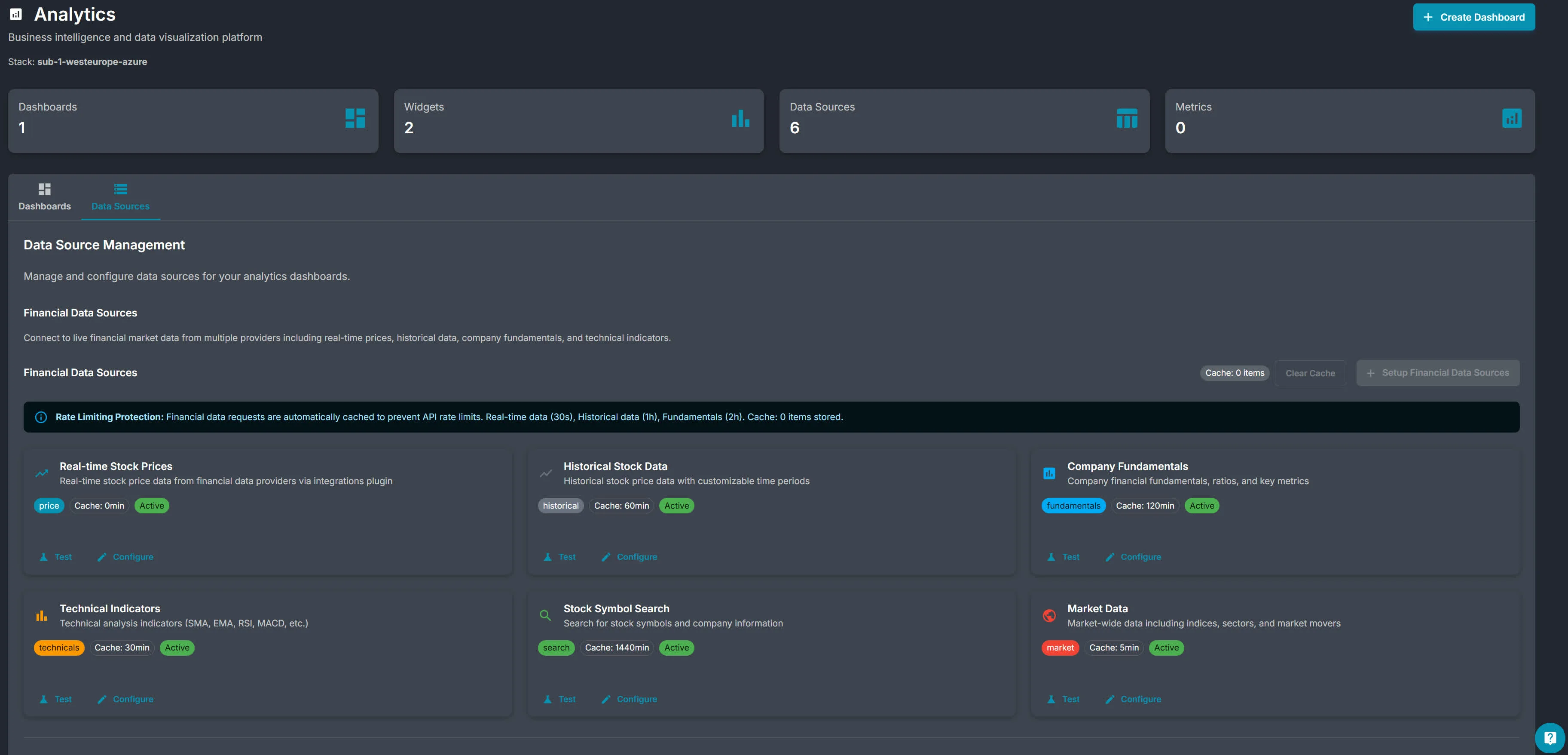Click the Metrics count card
The width and height of the screenshot is (1568, 755).
pos(1350,121)
